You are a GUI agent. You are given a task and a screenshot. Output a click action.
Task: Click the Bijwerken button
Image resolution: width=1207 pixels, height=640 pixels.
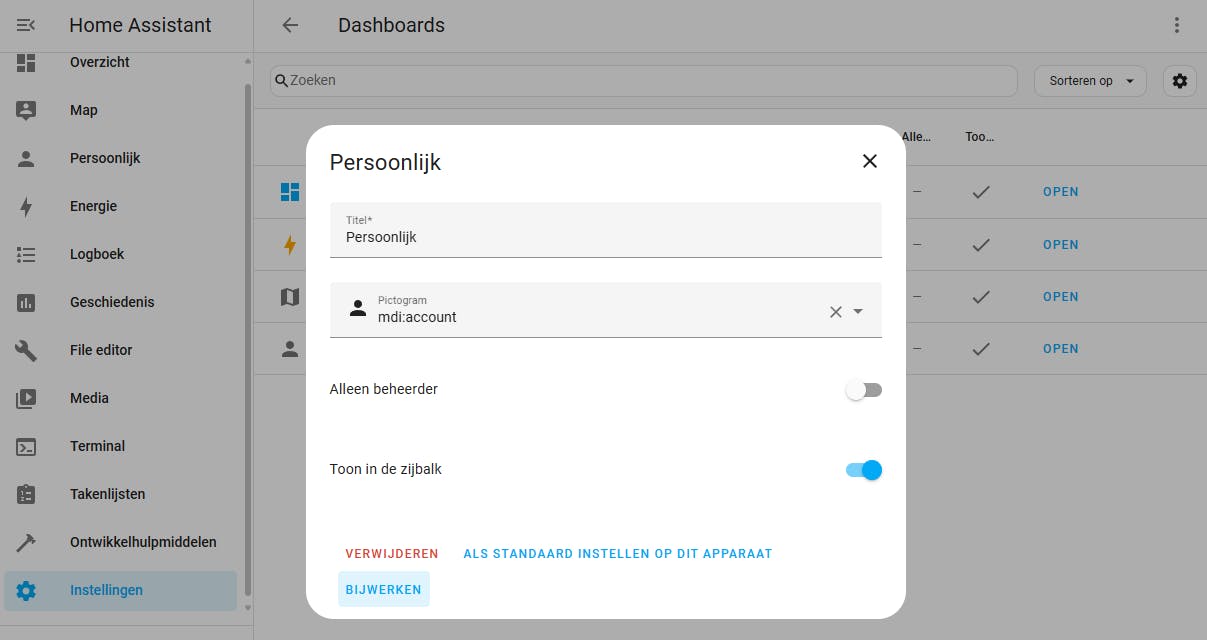384,590
